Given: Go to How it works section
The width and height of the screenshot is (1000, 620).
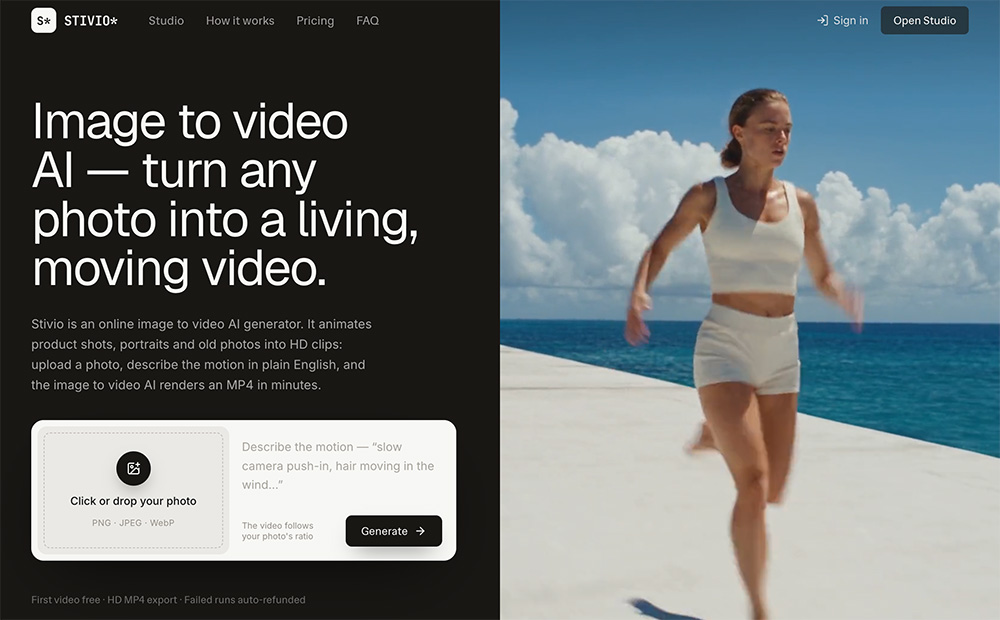Looking at the screenshot, I should coord(240,20).
